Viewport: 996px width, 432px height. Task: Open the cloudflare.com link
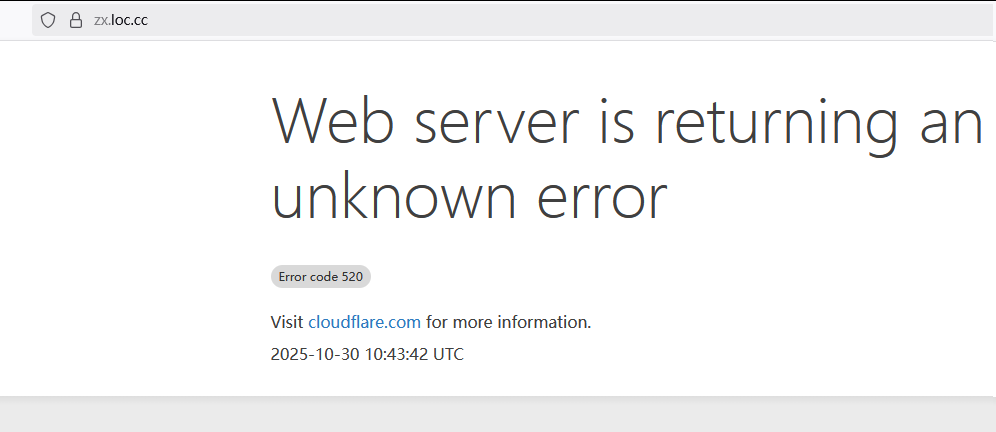click(x=364, y=322)
